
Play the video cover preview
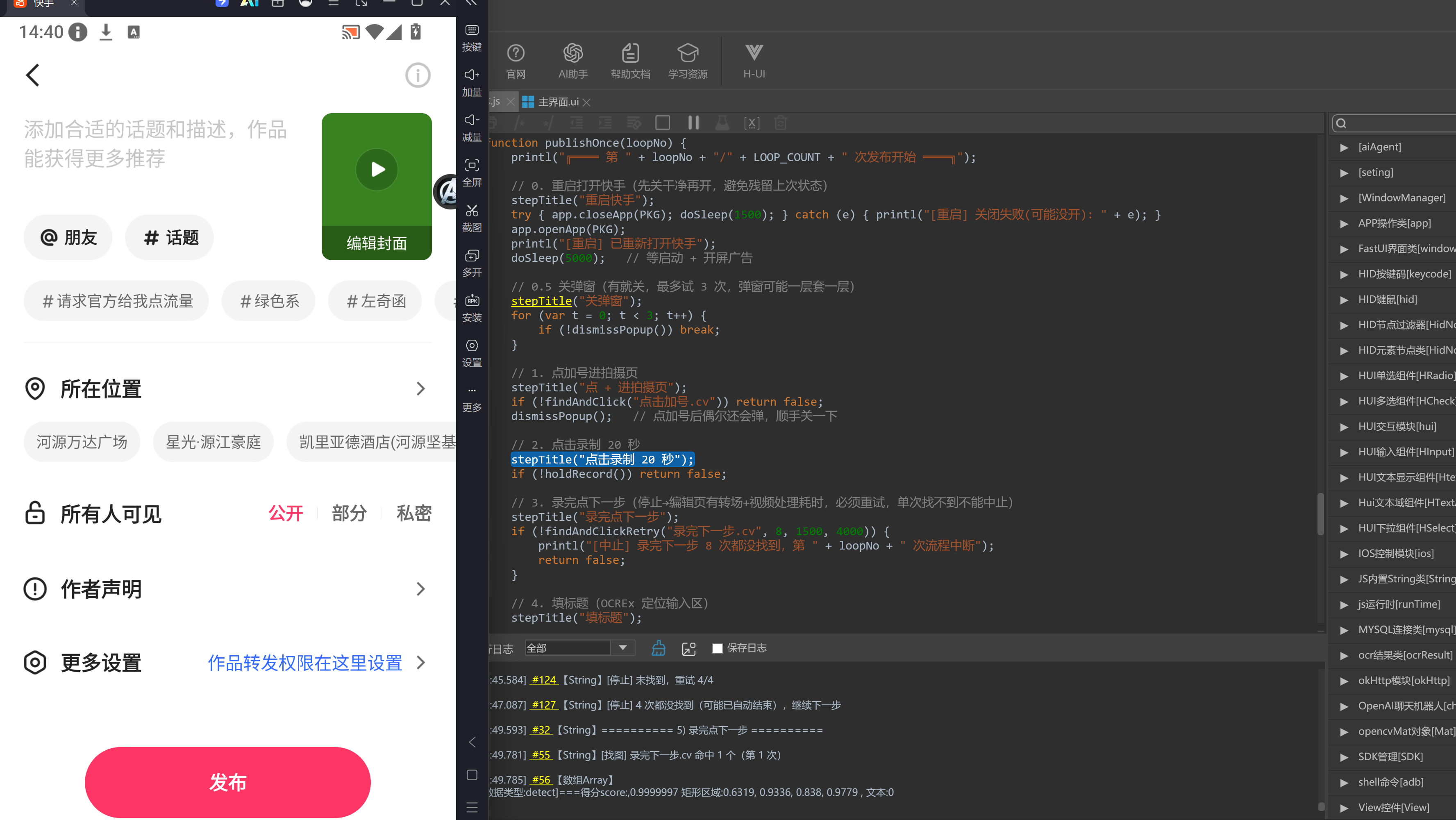point(377,170)
